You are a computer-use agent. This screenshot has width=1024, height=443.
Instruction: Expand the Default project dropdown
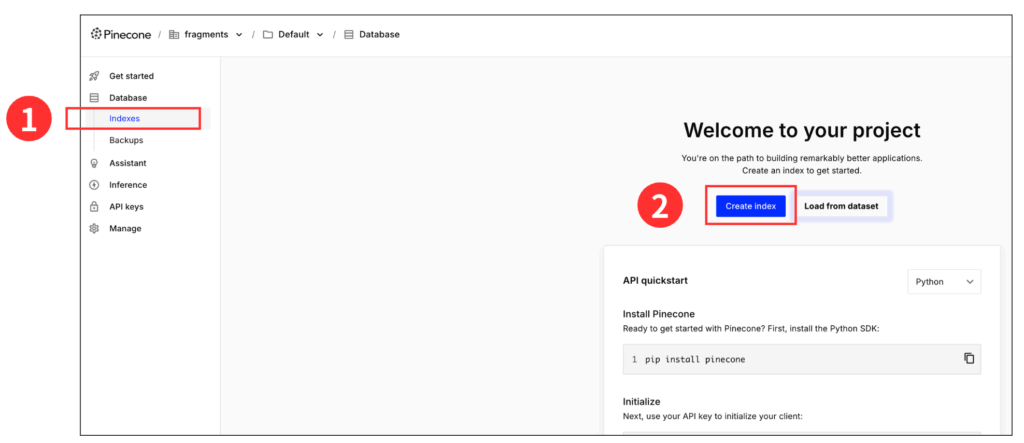coord(293,34)
